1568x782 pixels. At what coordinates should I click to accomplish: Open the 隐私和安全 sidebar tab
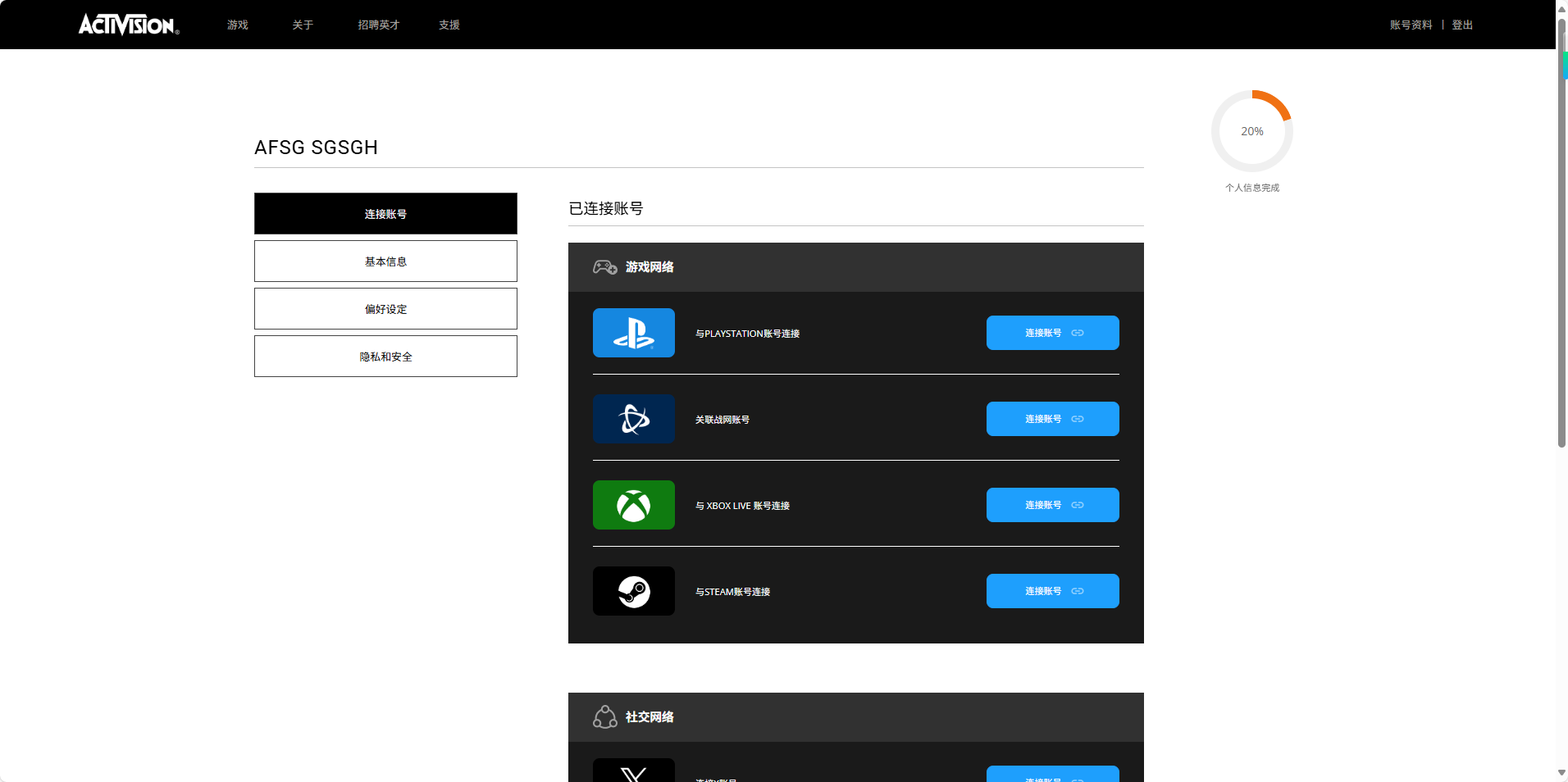[x=385, y=357]
